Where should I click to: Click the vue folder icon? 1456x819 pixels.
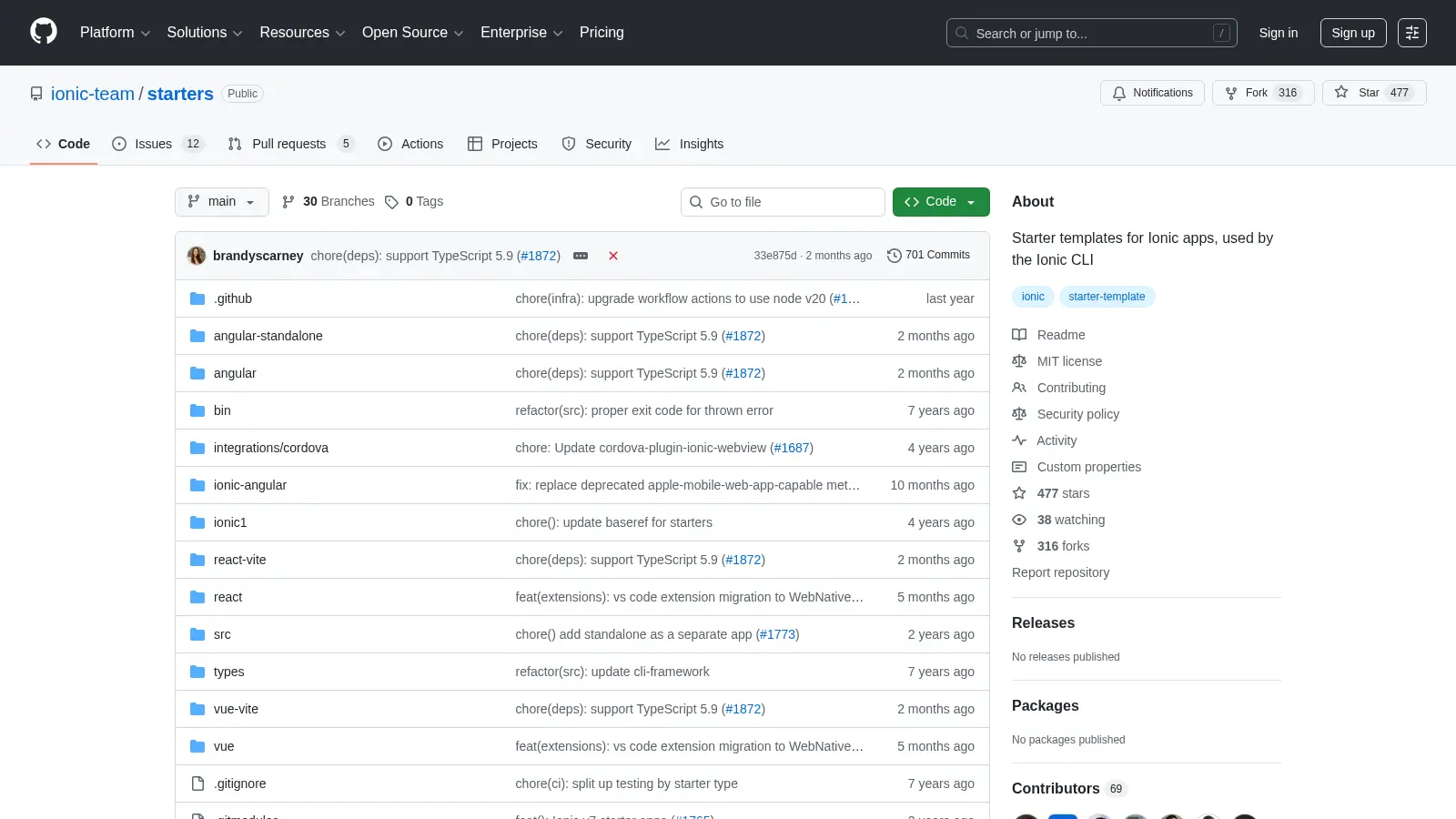pos(197,746)
